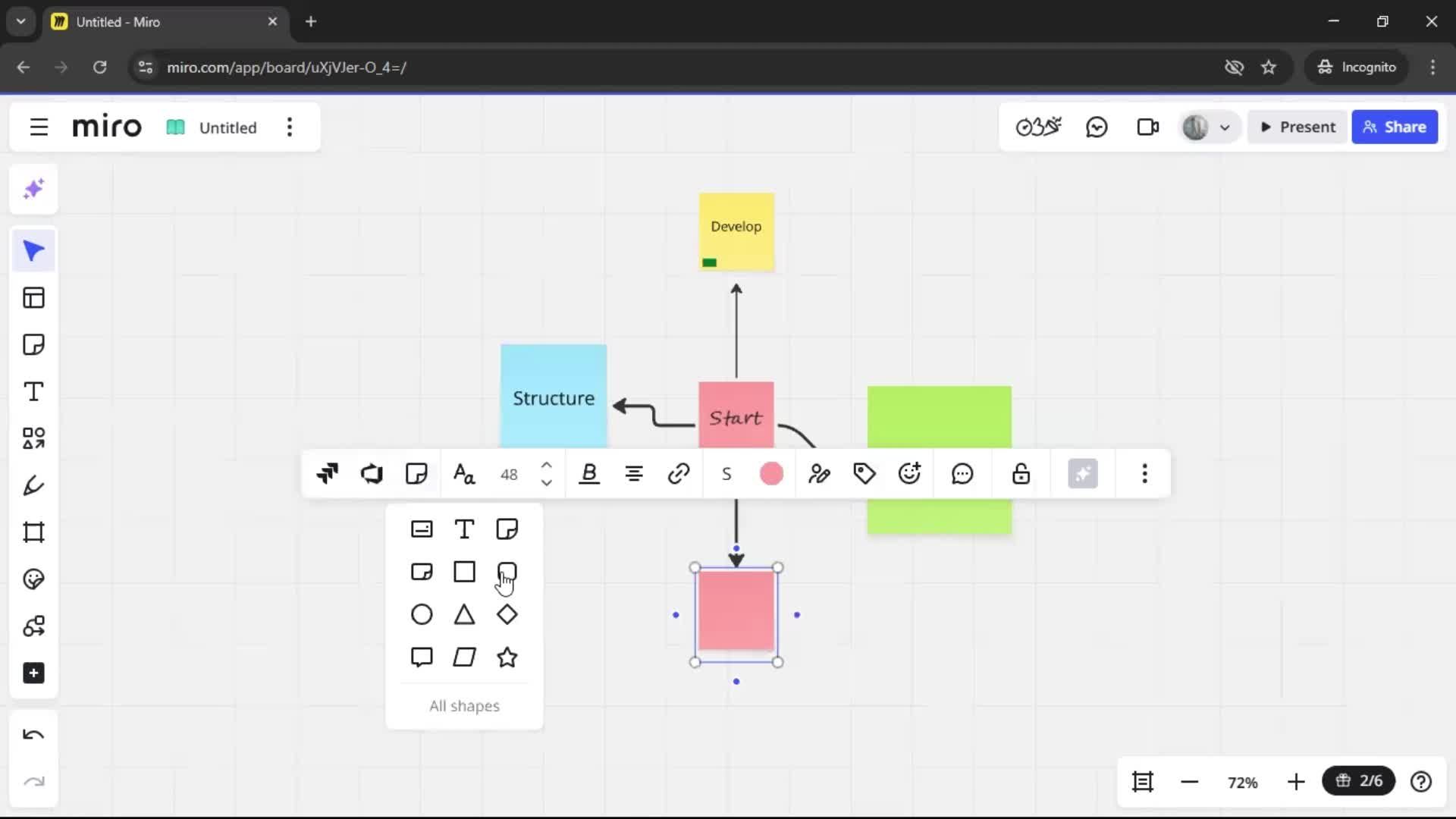This screenshot has height=819, width=1456.
Task: Open the shapes and lines tool
Action: click(x=33, y=439)
